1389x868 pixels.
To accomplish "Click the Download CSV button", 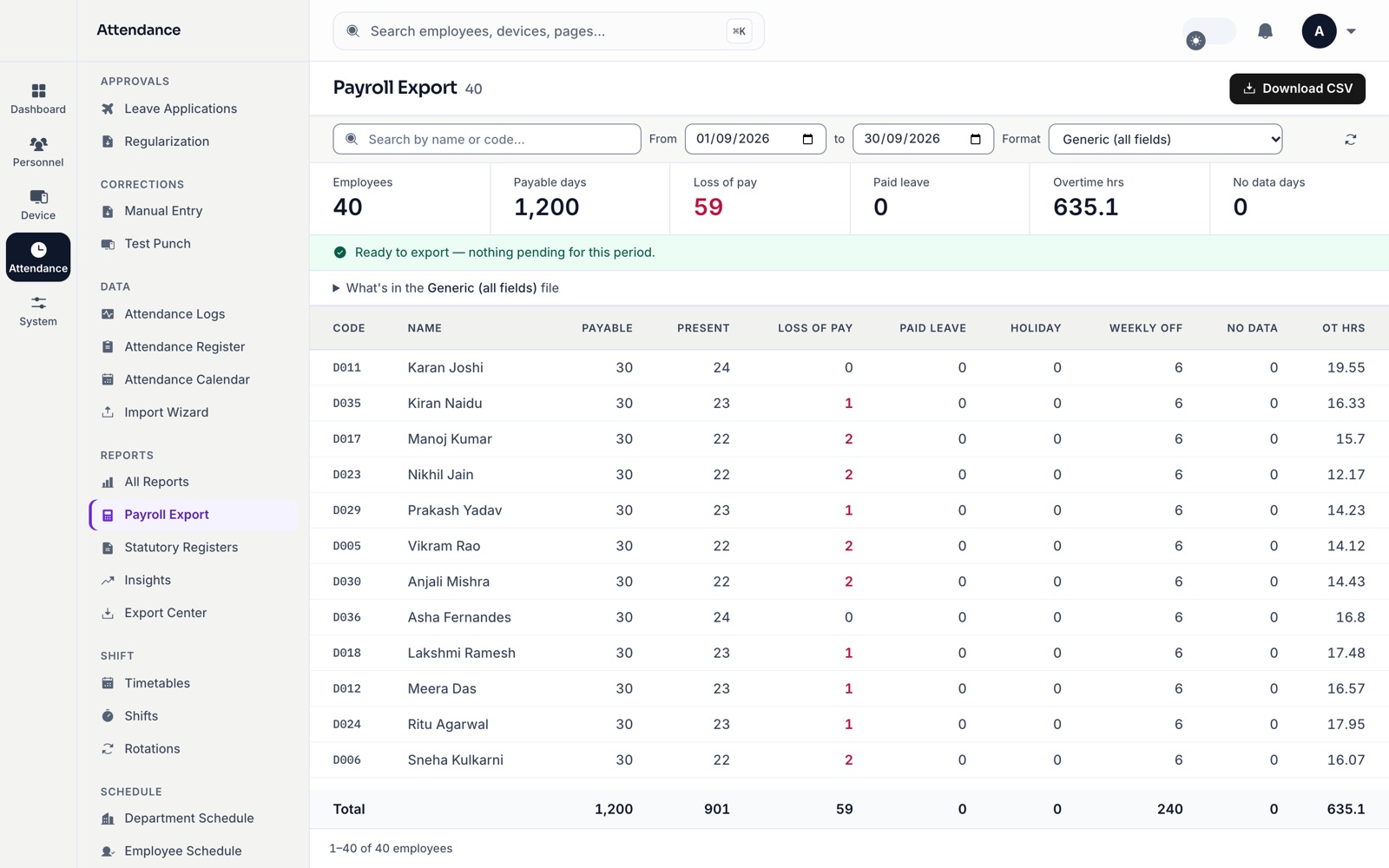I will point(1297,89).
